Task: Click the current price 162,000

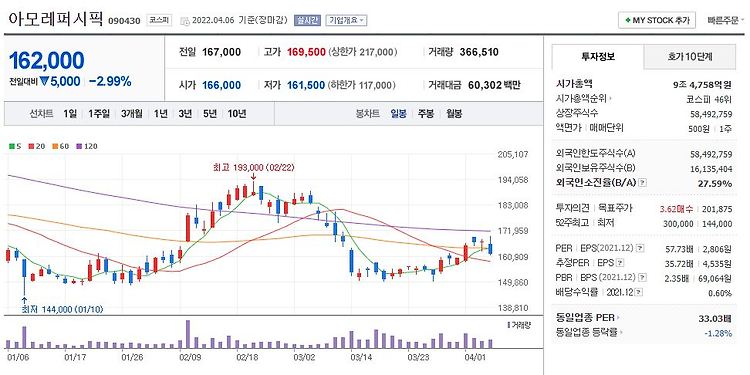Action: pos(47,60)
